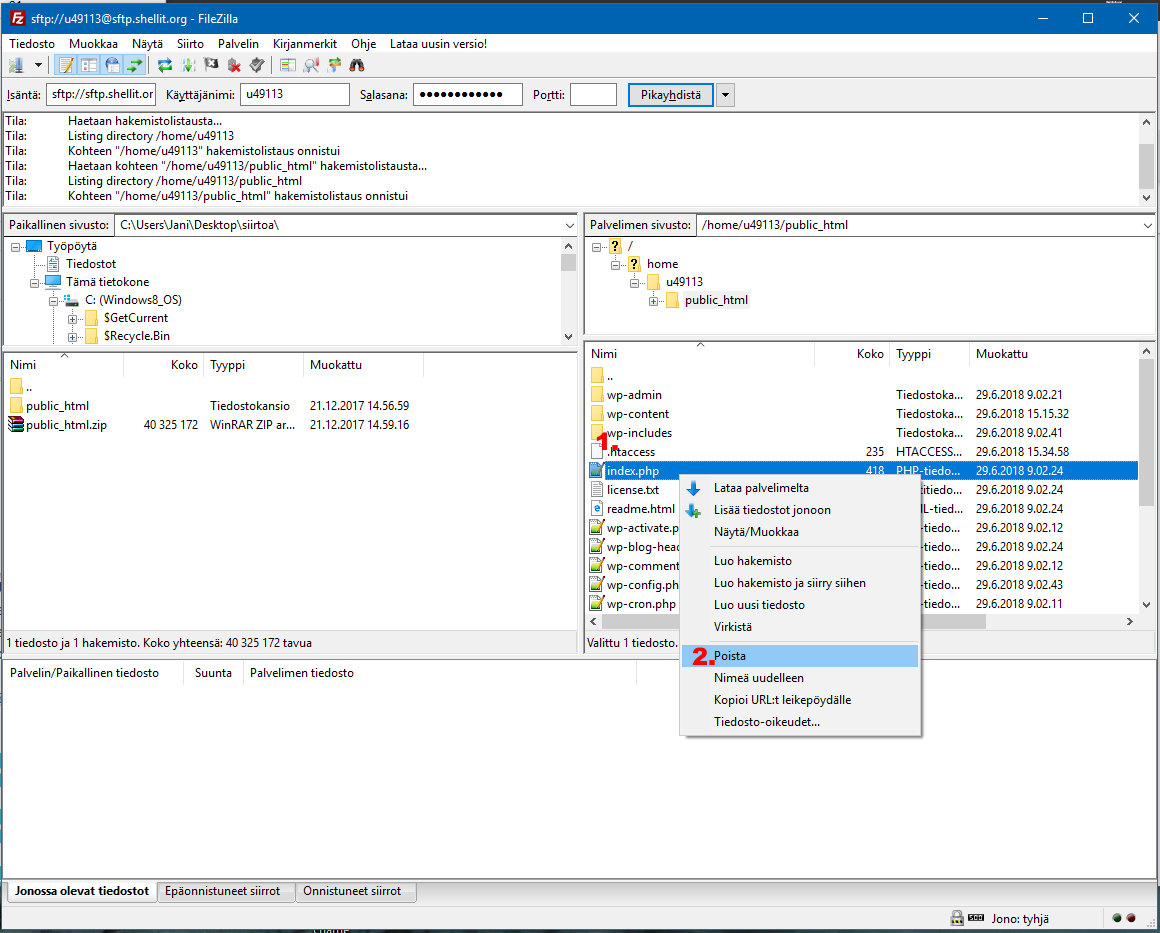Expand the remote public_html tree node

(653, 301)
